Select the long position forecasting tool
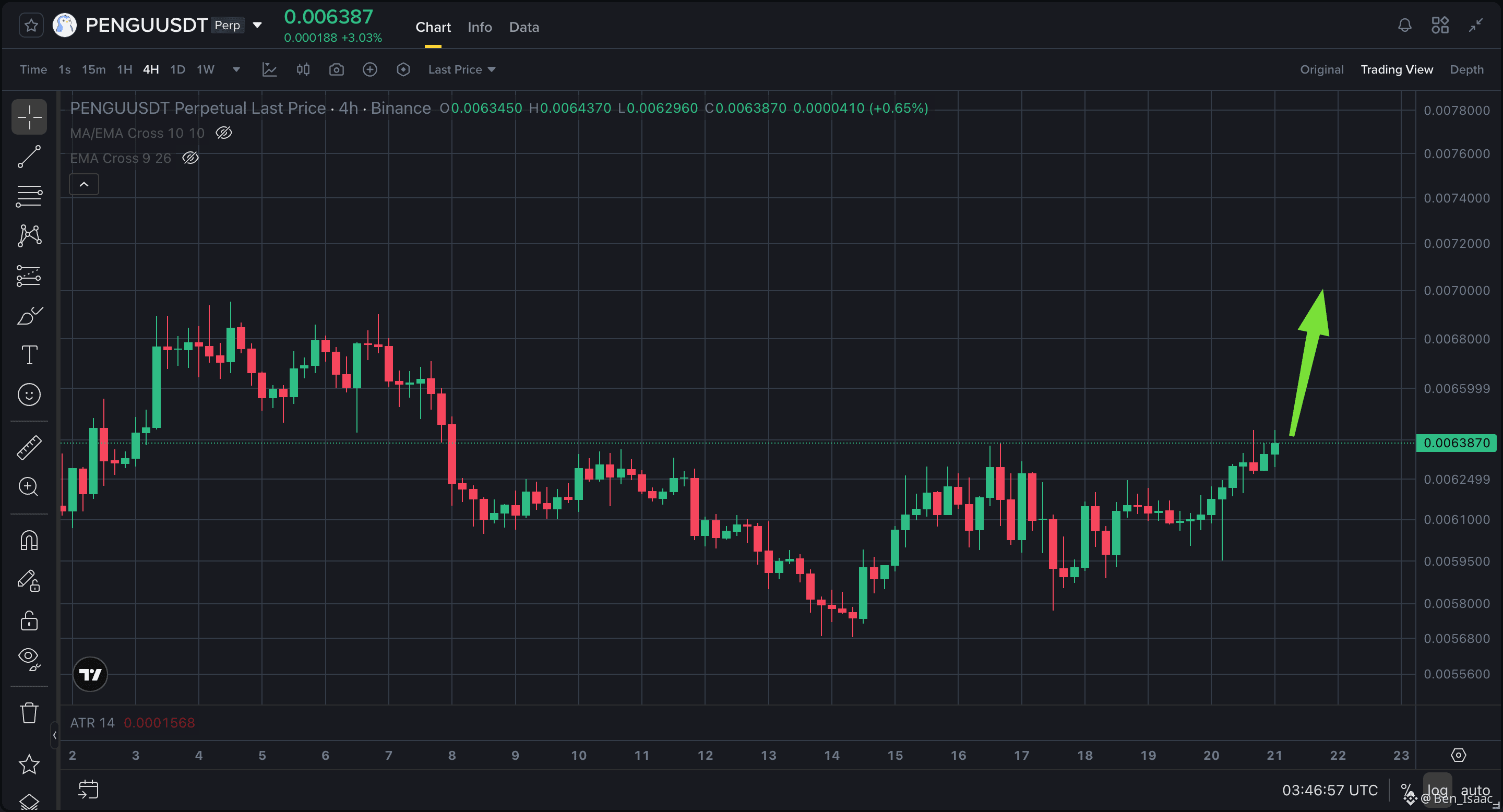 tap(29, 276)
